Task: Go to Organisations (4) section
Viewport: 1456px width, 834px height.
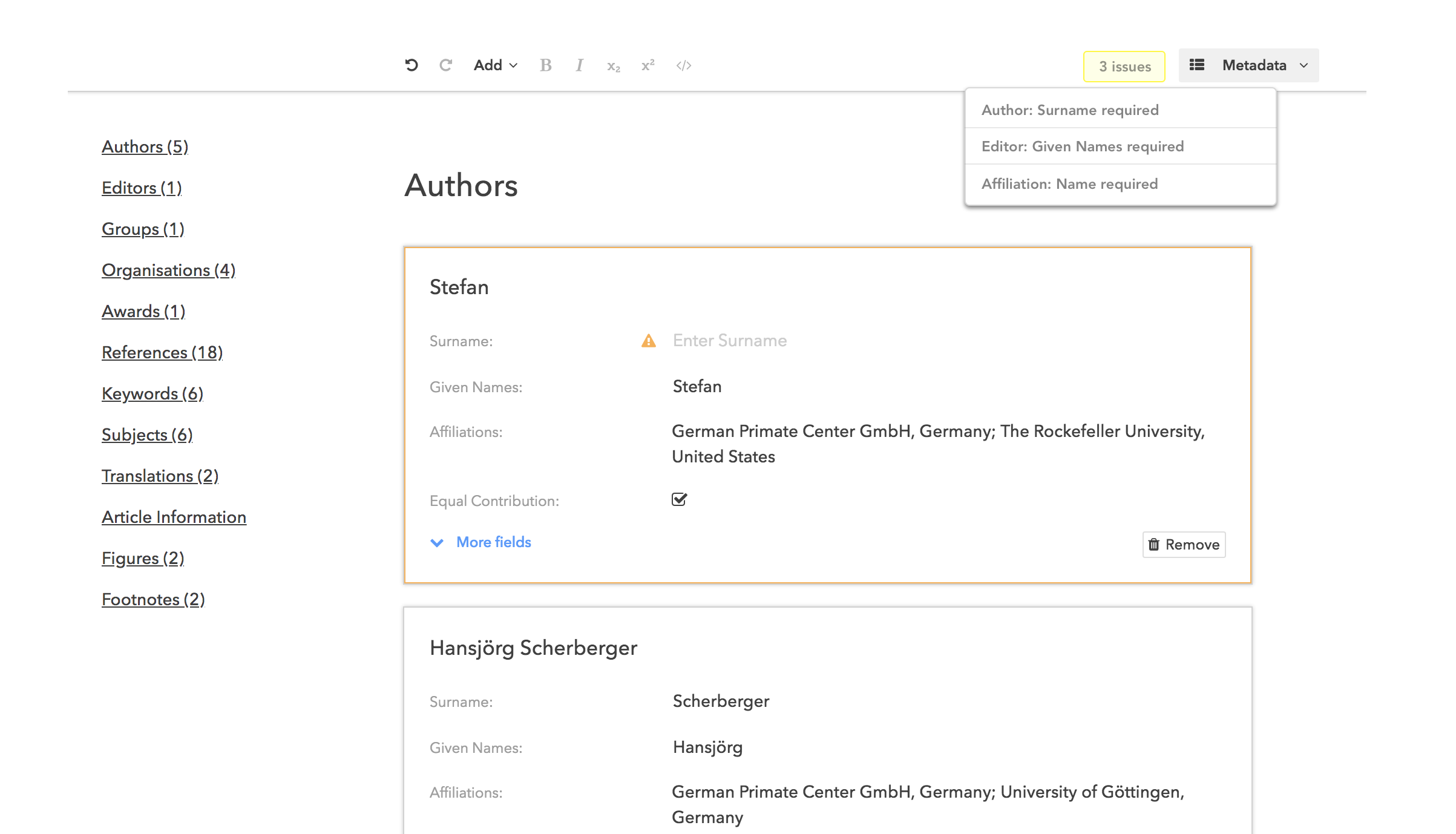Action: tap(169, 271)
